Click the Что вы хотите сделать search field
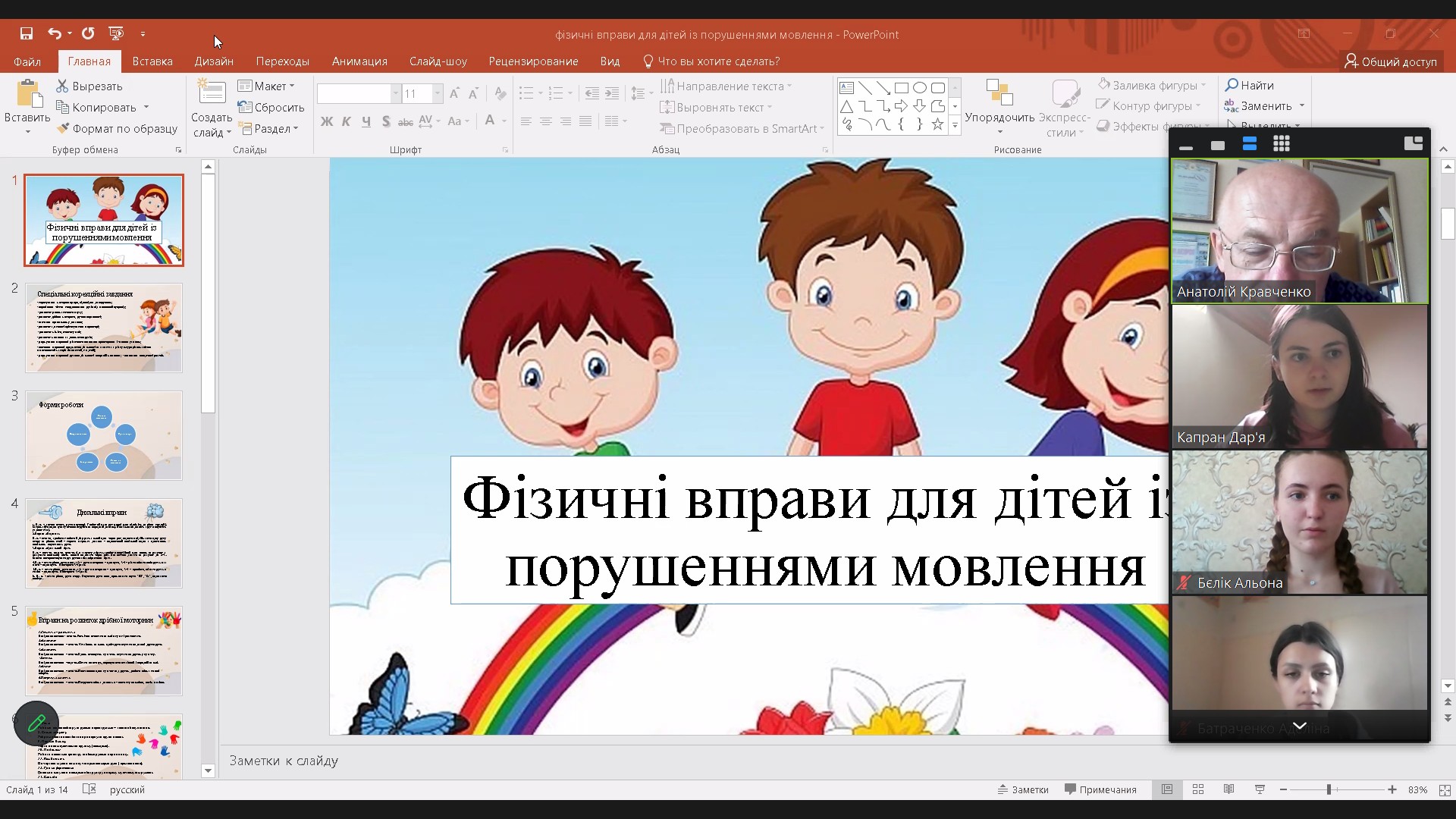Screen dimensions: 1456x819 click(x=711, y=61)
